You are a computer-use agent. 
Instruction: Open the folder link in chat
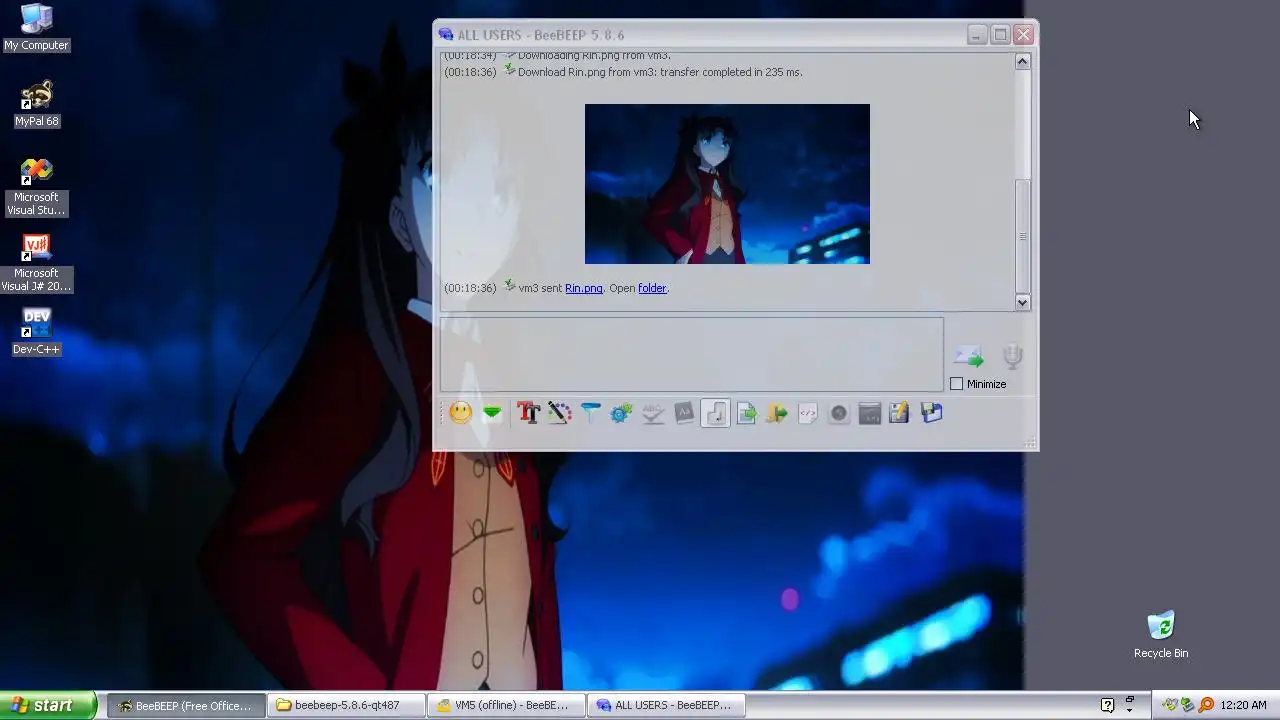(x=652, y=288)
